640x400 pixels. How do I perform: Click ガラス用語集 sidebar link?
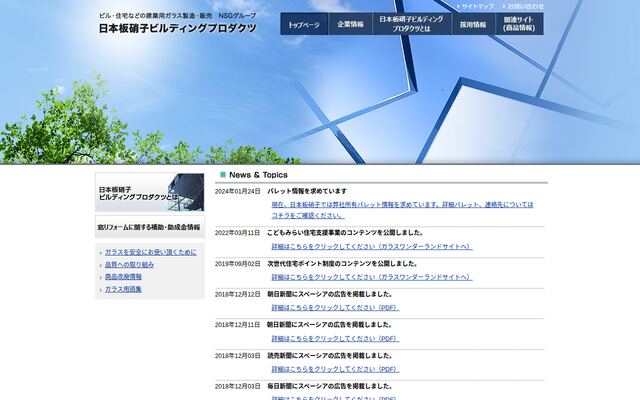pos(123,289)
